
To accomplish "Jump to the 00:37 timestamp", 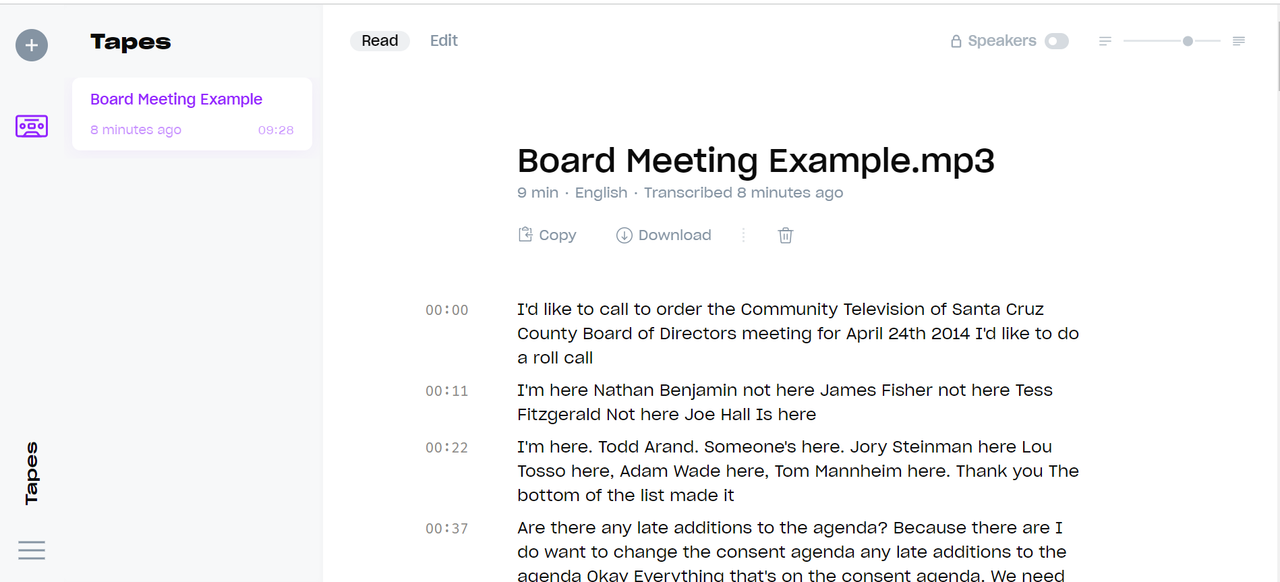I will (x=447, y=528).
